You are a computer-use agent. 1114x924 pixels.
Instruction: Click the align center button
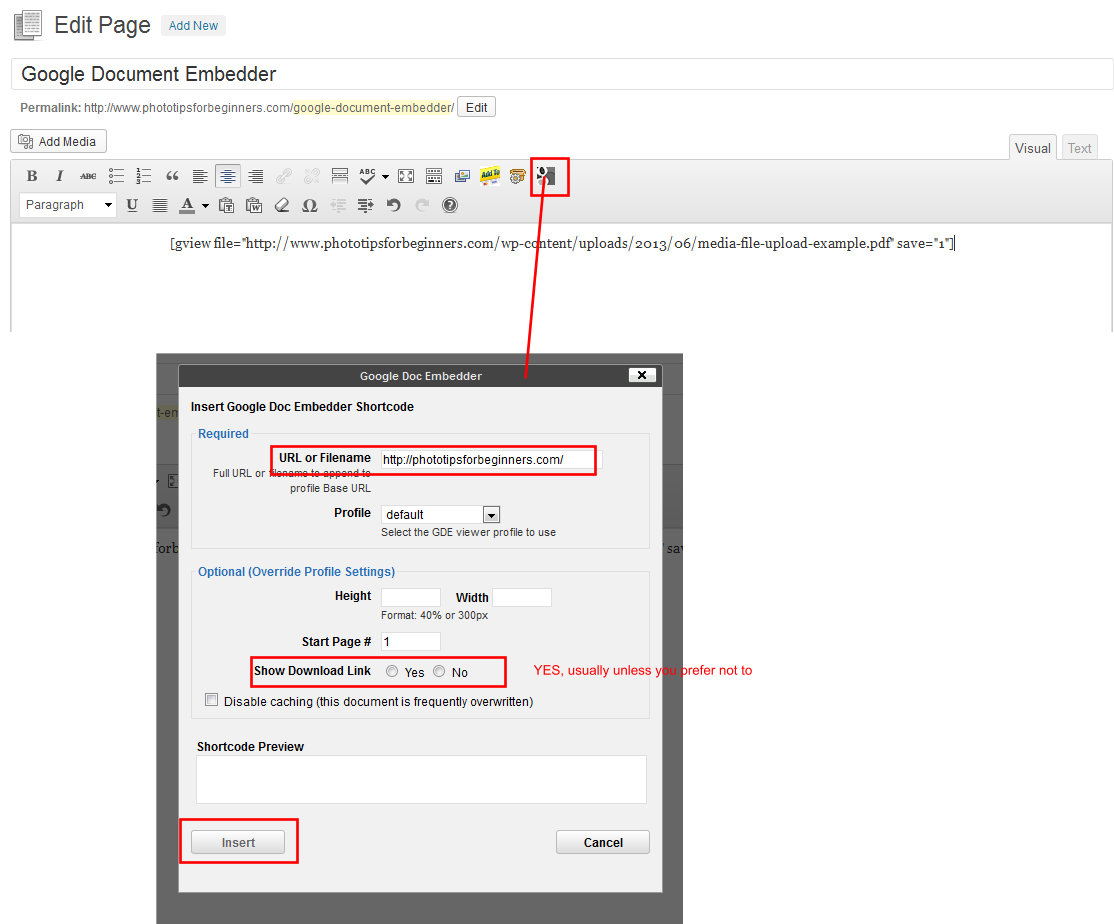228,176
